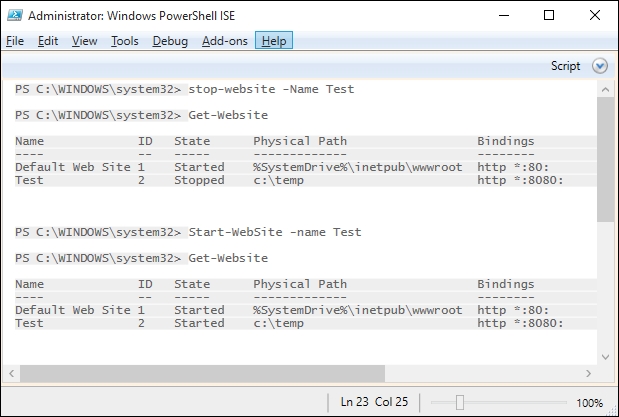Click the vertical scrollbar down arrow
The height and width of the screenshot is (417, 619).
pos(605,357)
